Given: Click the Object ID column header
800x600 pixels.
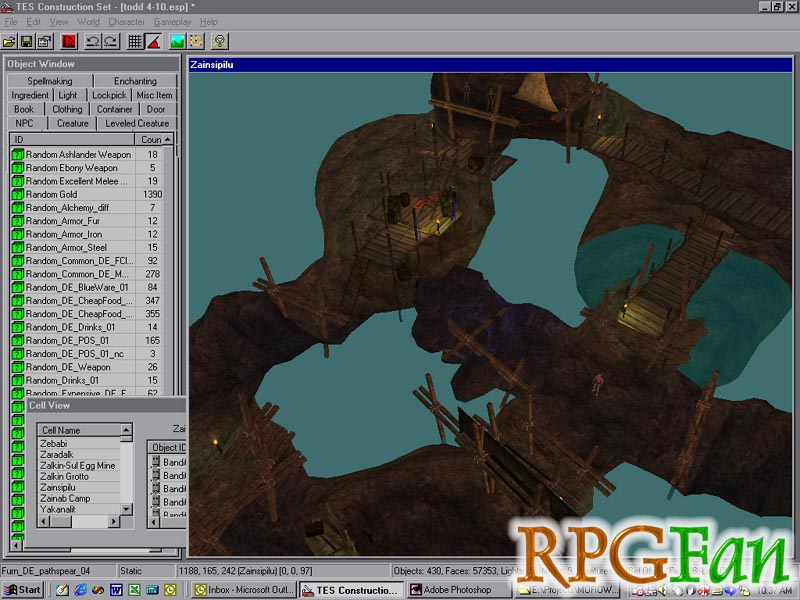Looking at the screenshot, I should click(167, 447).
